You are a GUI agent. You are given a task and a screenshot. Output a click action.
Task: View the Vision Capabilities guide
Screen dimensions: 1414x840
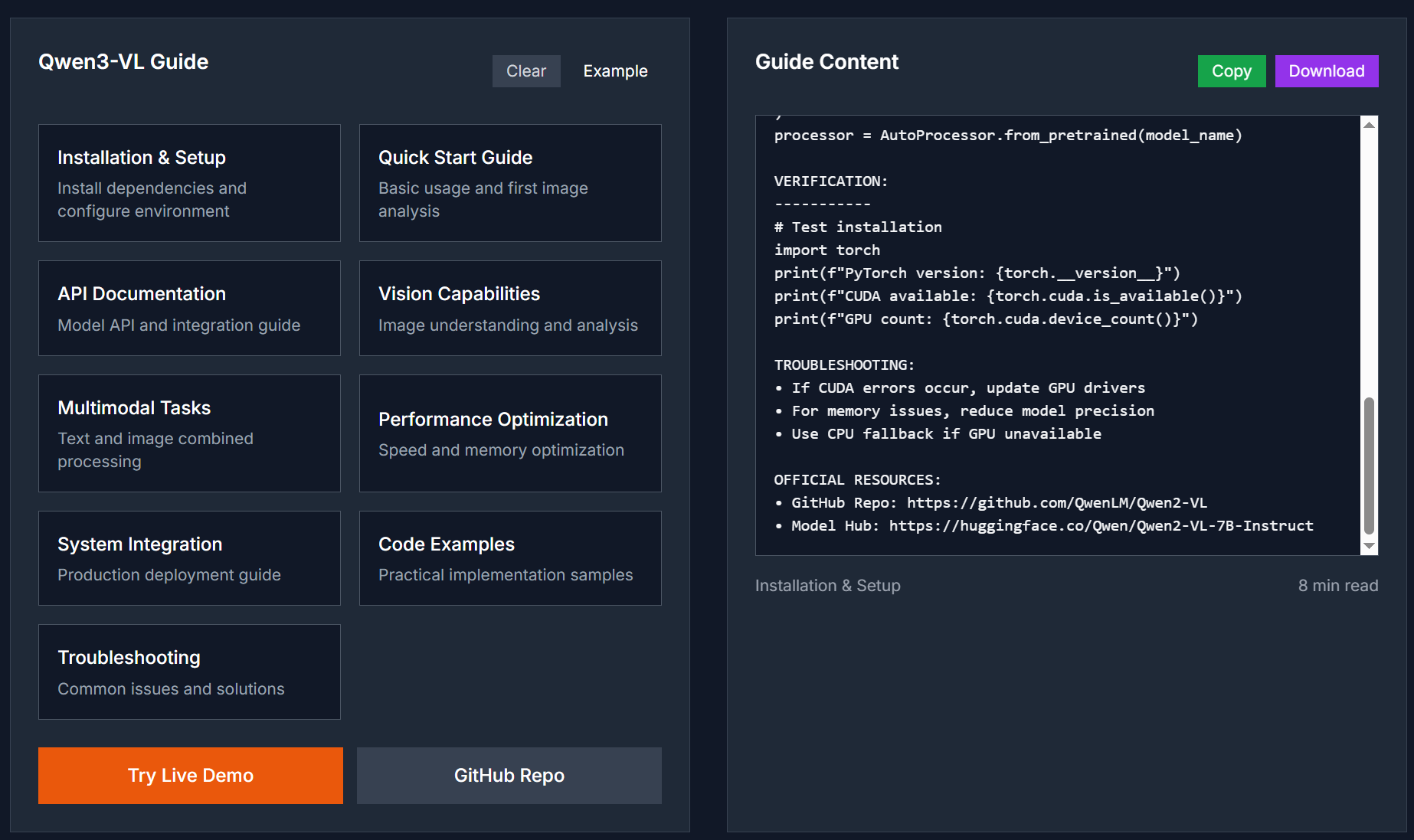pos(509,308)
